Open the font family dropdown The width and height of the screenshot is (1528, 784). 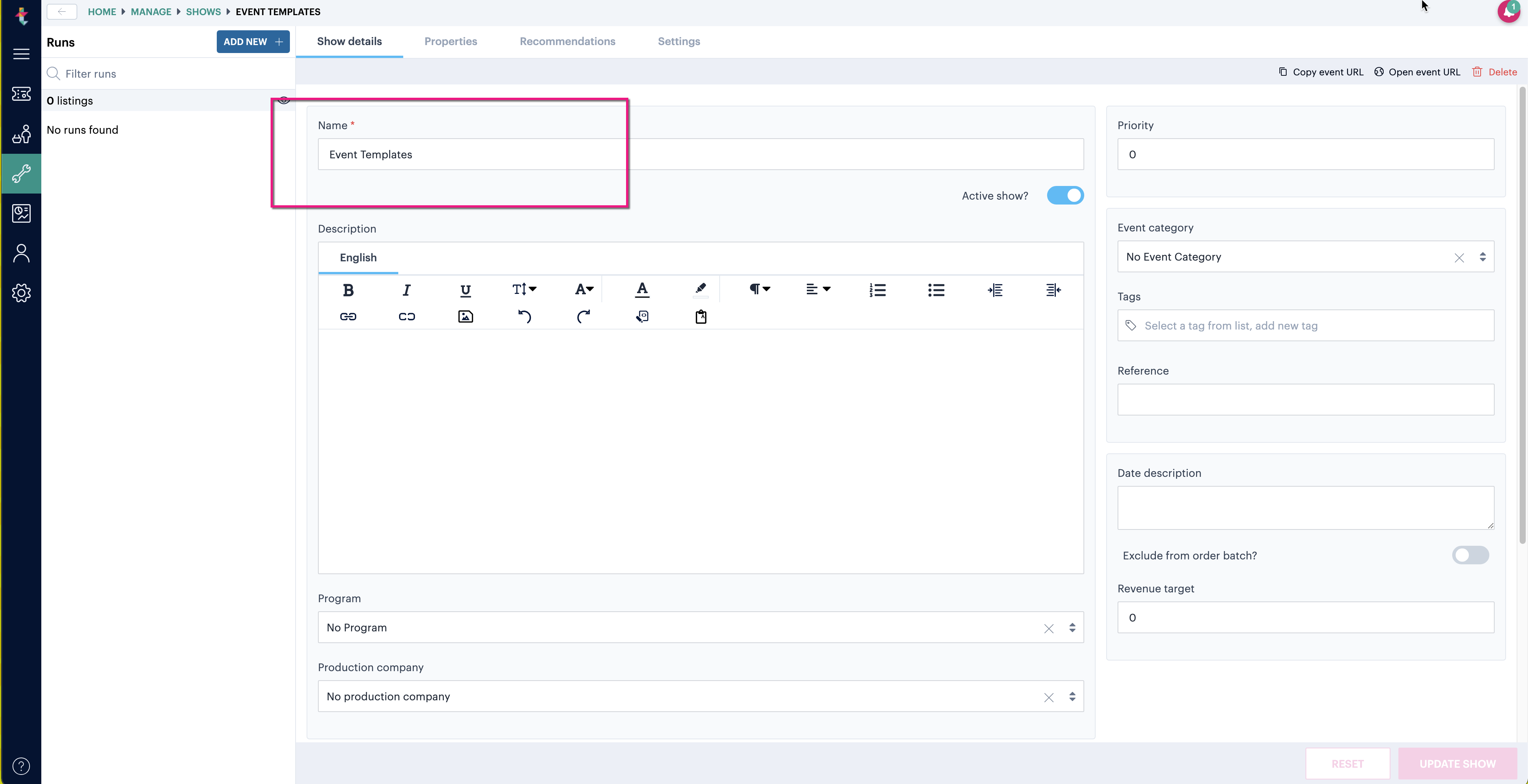tap(584, 289)
